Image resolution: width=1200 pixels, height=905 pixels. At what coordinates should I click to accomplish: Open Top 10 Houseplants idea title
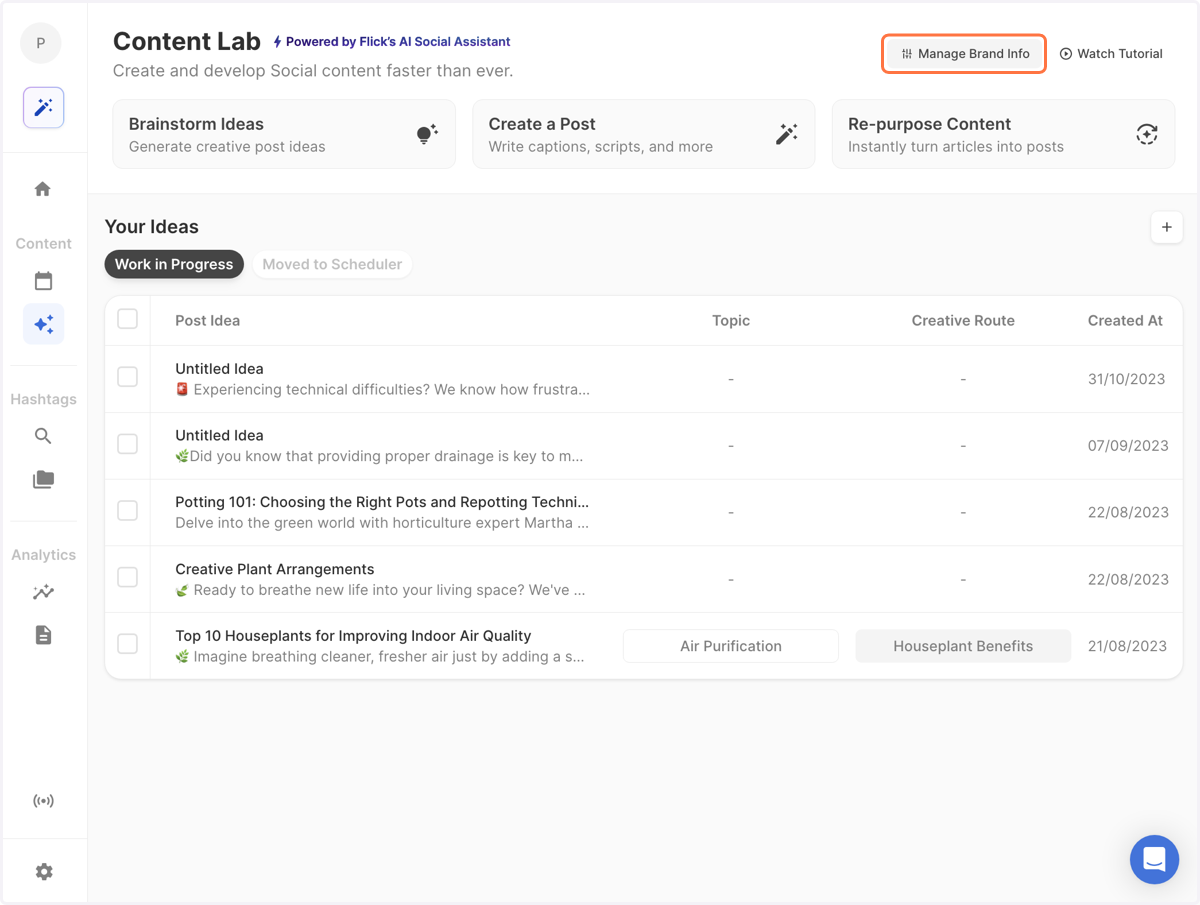click(353, 636)
